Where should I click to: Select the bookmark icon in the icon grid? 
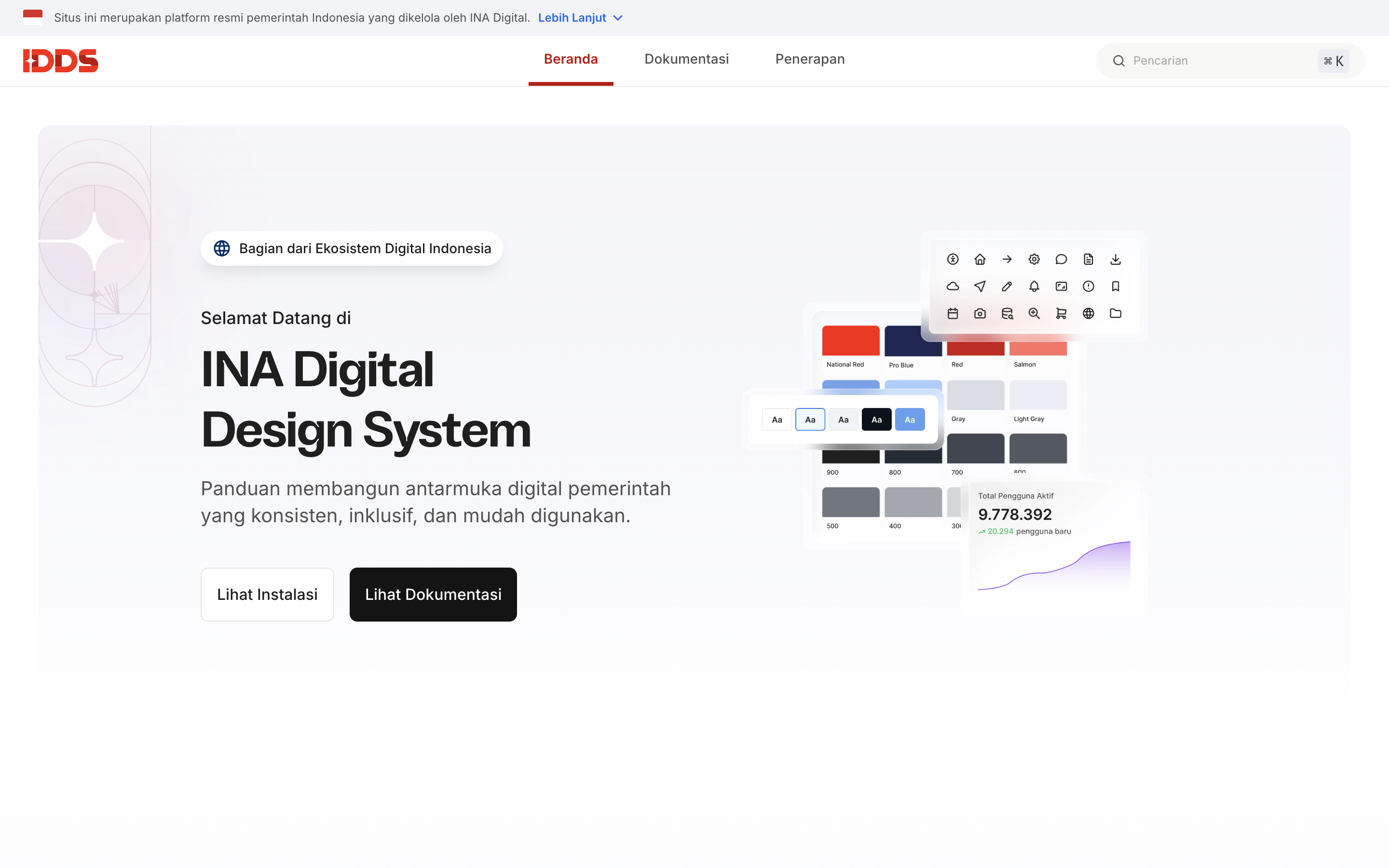1115,286
